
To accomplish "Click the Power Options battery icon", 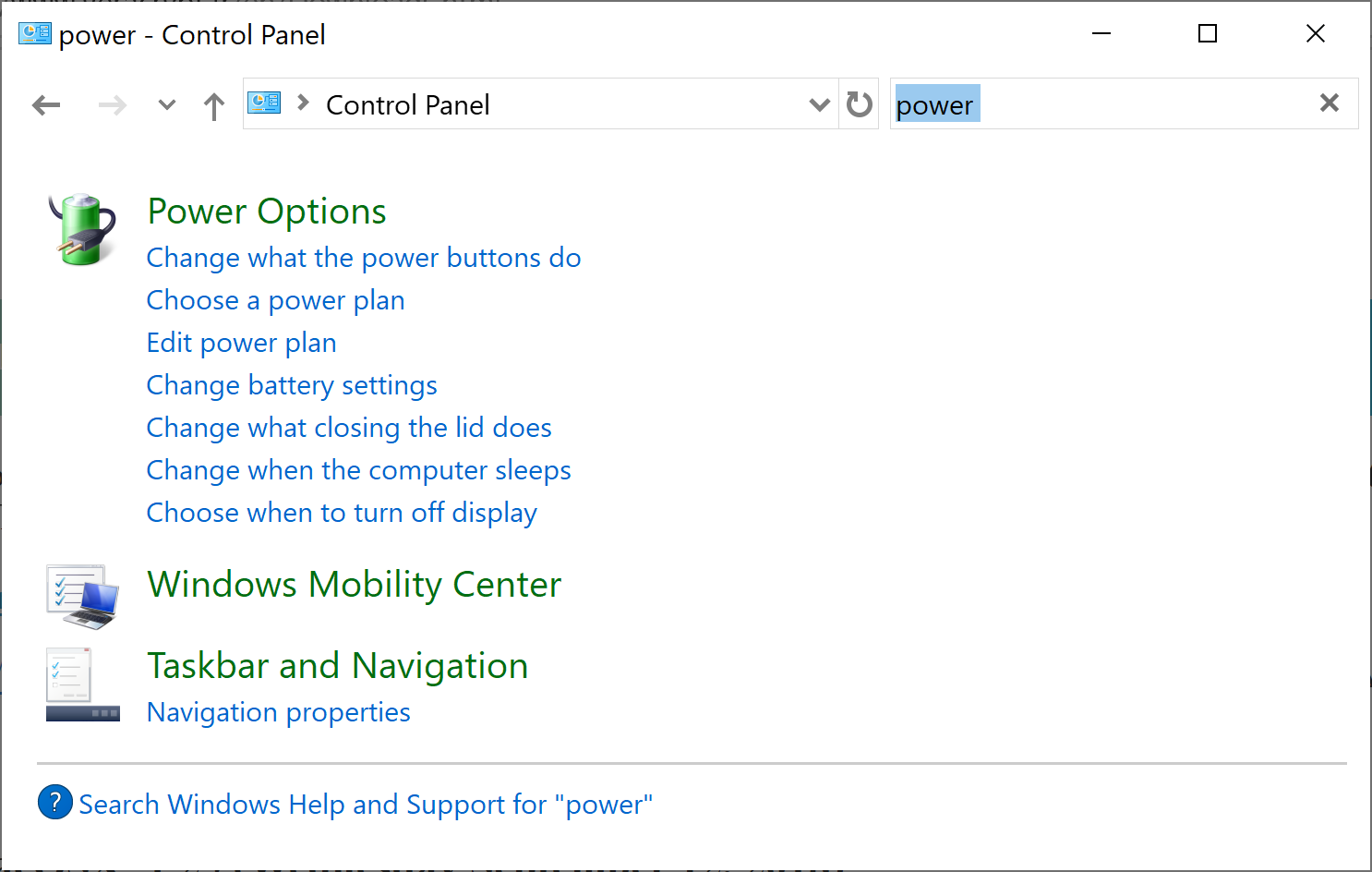I will coord(83,229).
